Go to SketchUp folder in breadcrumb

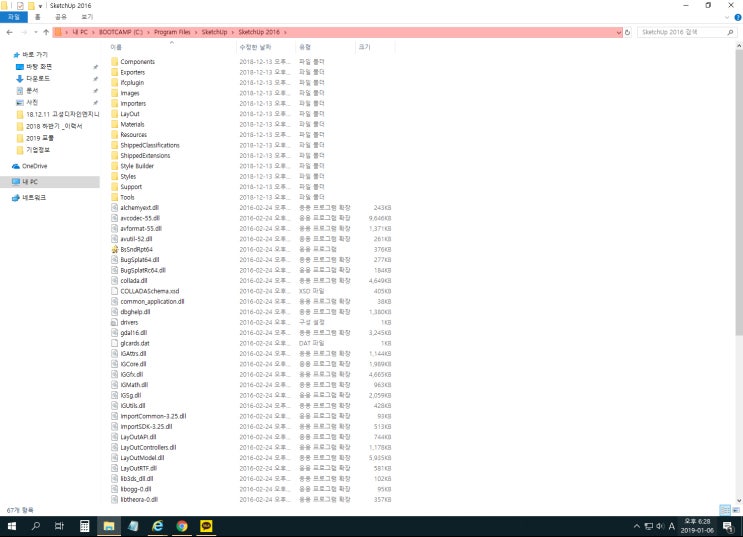coord(214,32)
